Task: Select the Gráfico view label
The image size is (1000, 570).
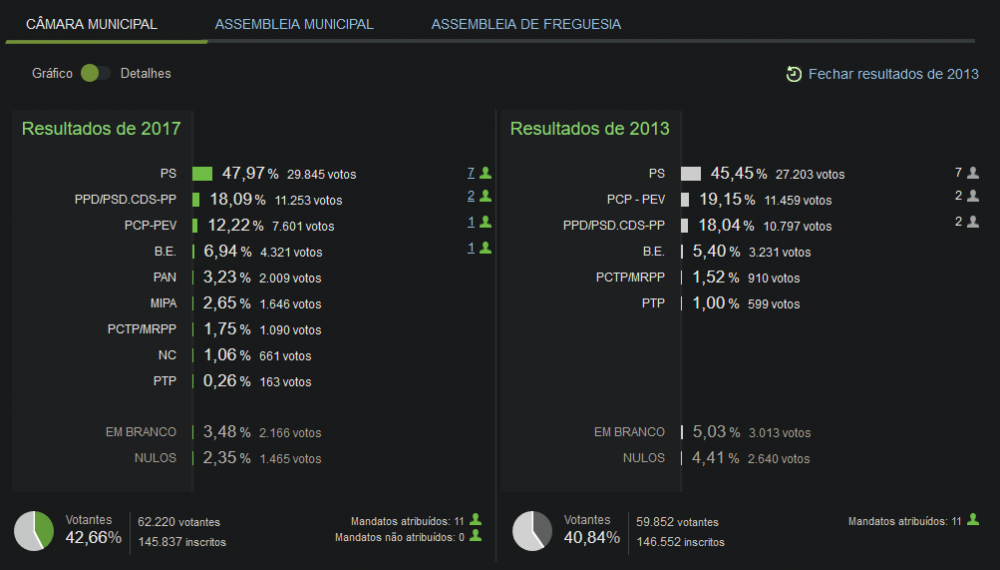Action: click(52, 73)
